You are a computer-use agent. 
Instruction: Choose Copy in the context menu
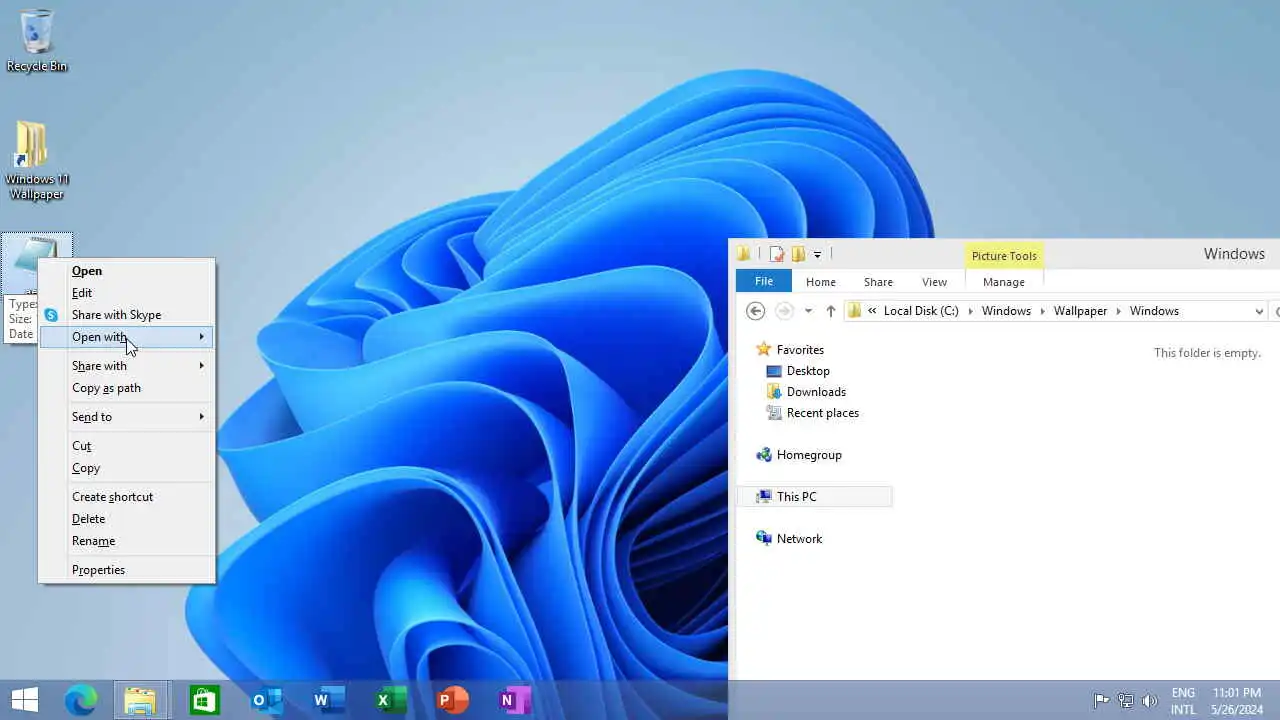(x=126, y=468)
